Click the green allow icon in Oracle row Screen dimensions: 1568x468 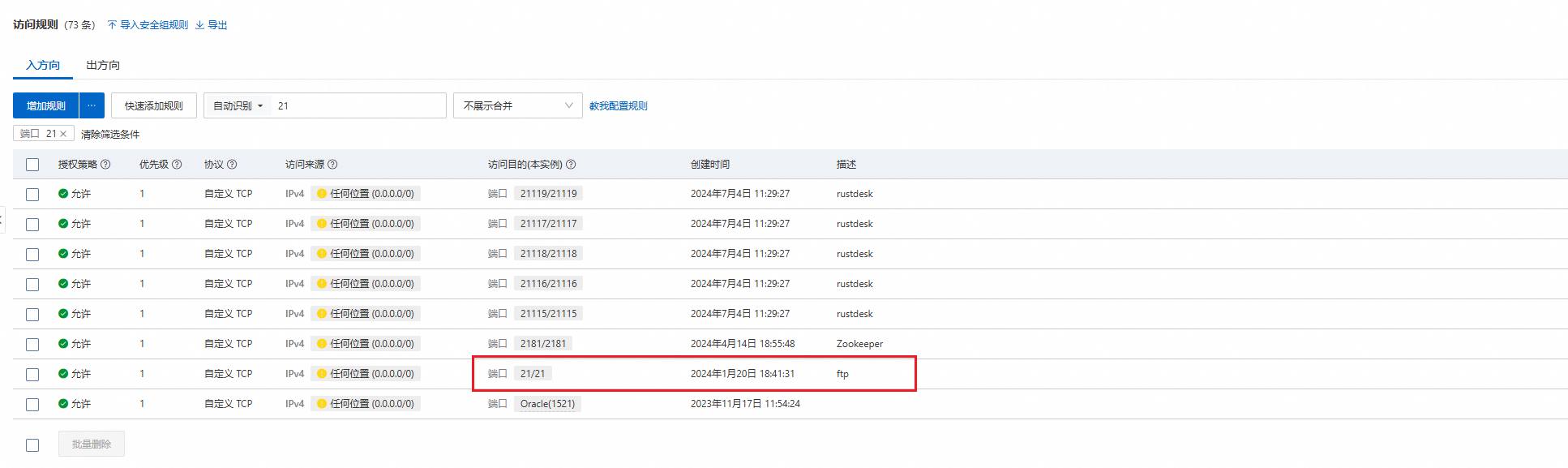pos(63,404)
